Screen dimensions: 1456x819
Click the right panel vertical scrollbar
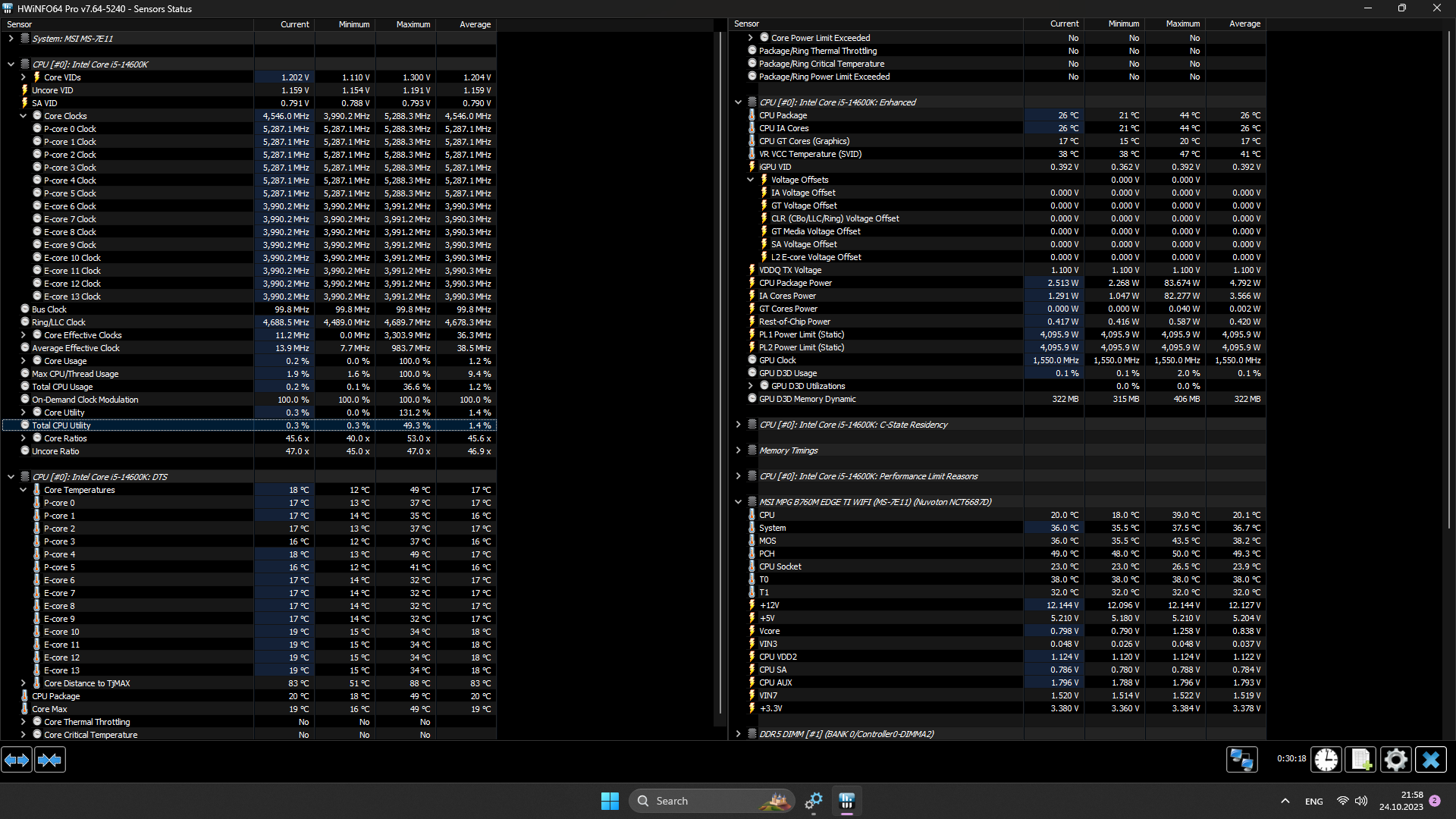[1450, 281]
